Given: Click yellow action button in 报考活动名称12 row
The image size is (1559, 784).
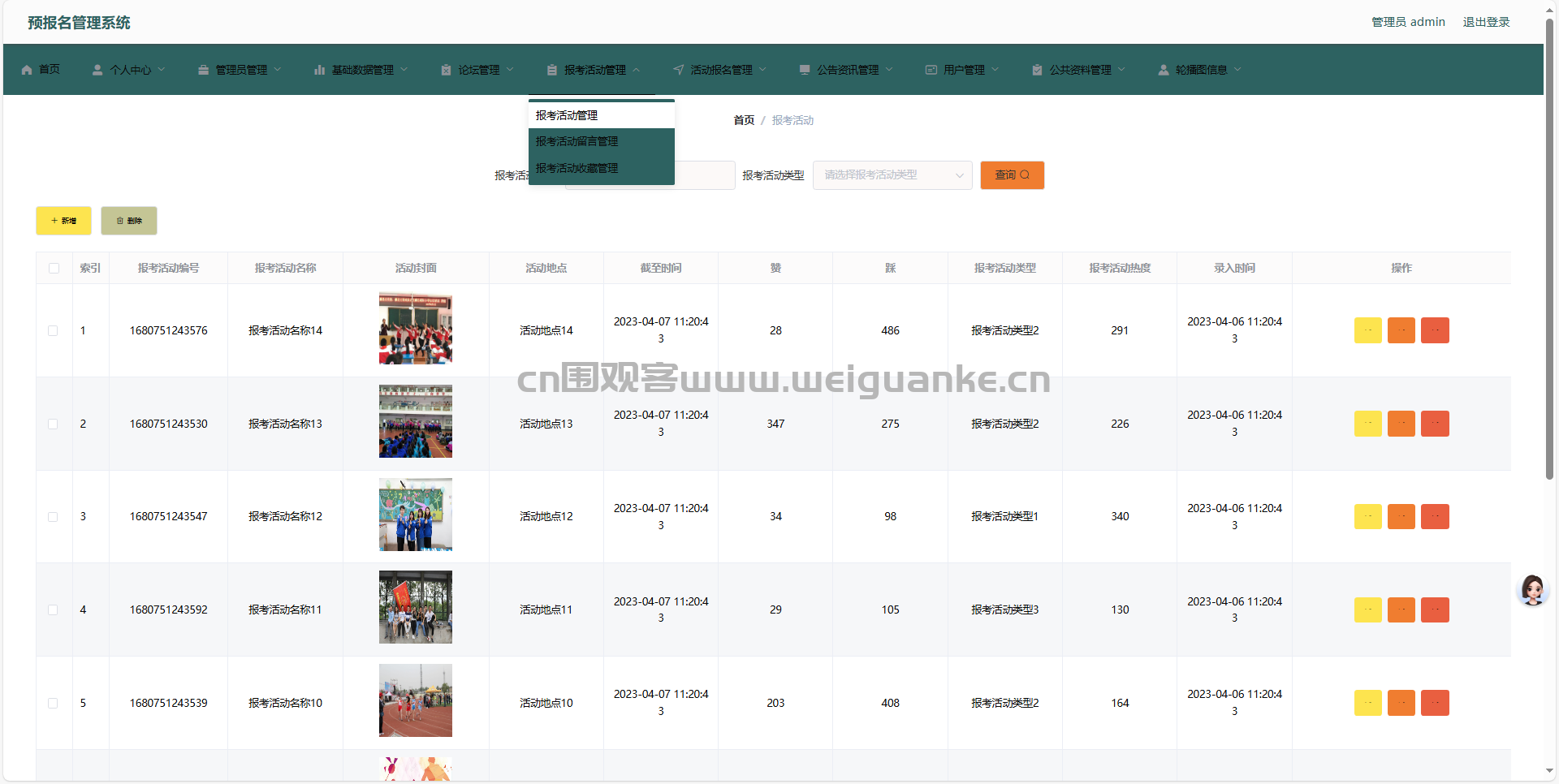Looking at the screenshot, I should (x=1367, y=516).
